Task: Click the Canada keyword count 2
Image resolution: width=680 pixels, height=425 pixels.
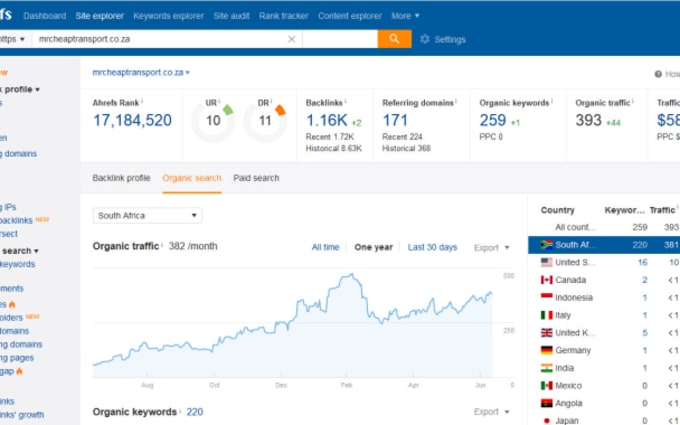Action: (x=645, y=280)
